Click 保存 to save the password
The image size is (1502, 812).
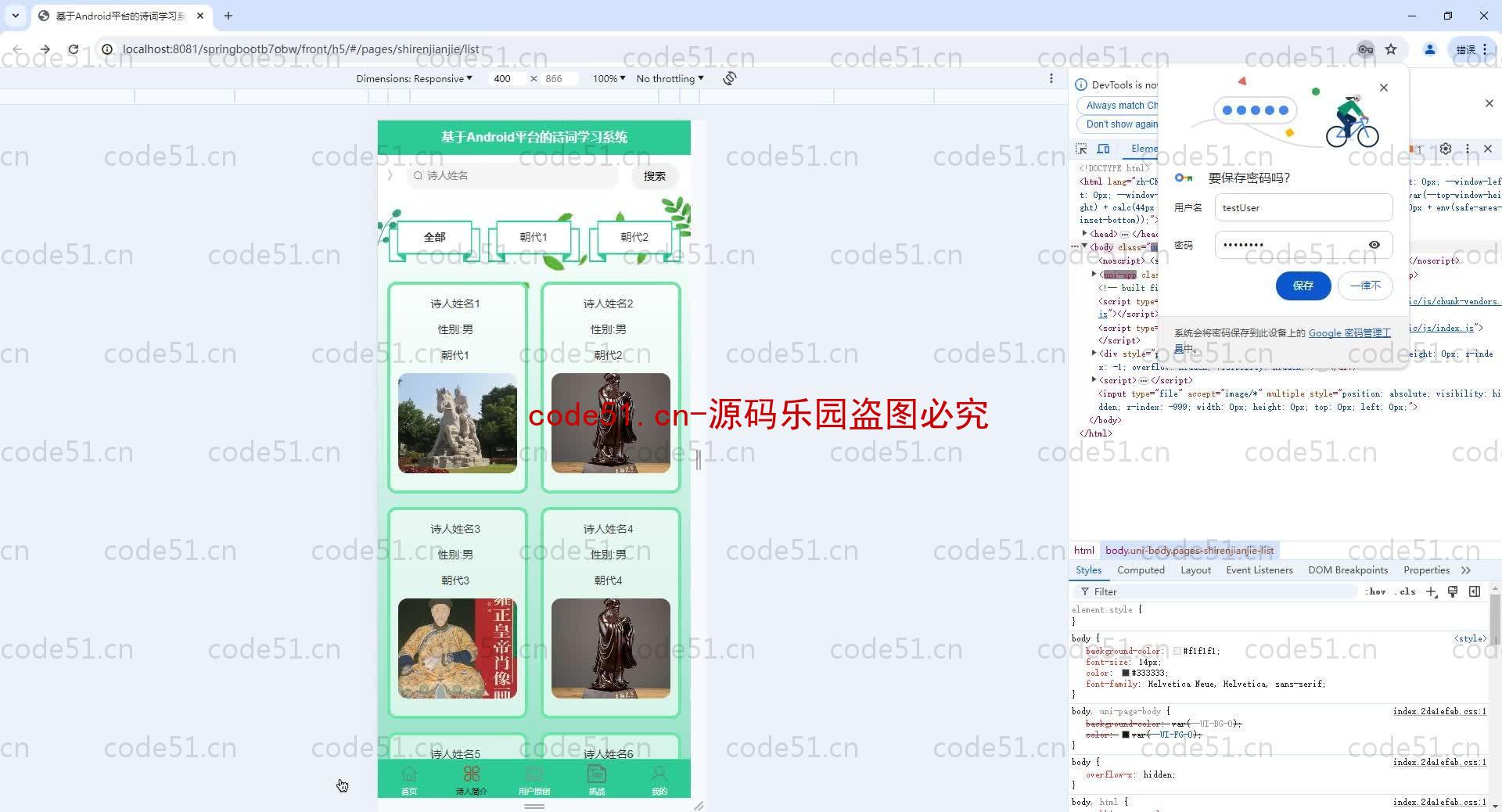click(x=1303, y=286)
